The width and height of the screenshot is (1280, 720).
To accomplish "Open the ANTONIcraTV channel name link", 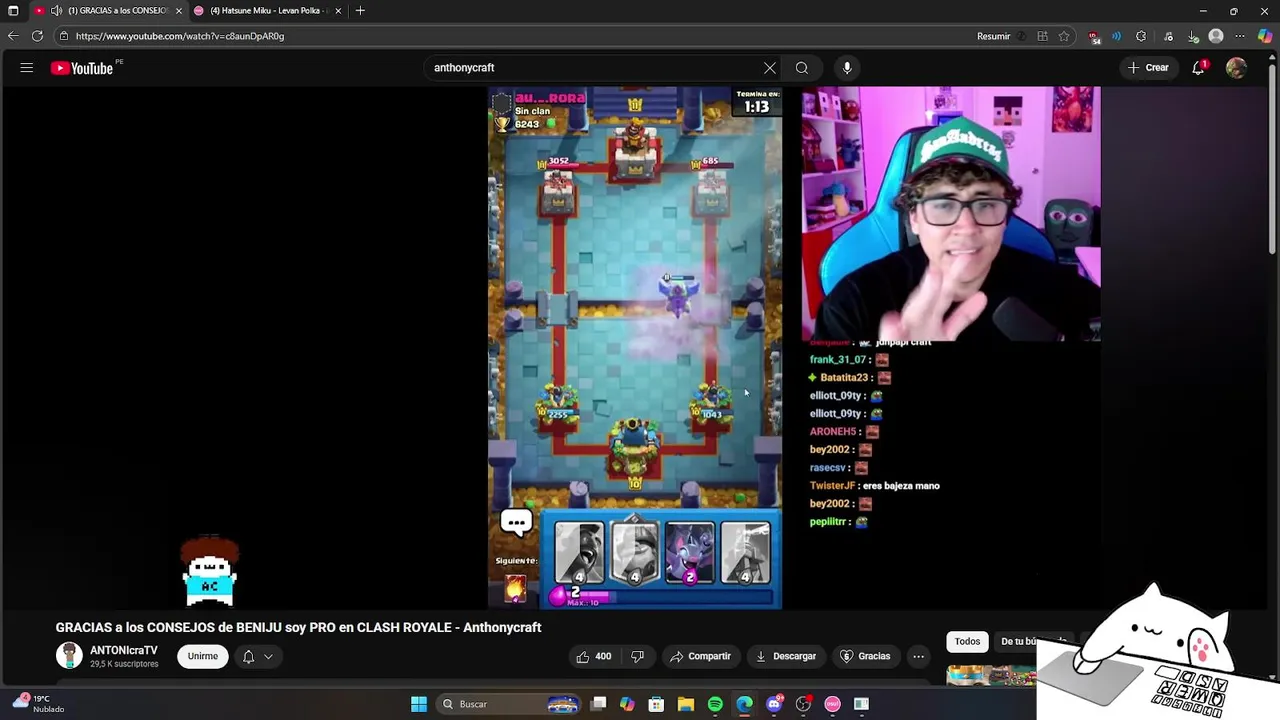I will 124,650.
